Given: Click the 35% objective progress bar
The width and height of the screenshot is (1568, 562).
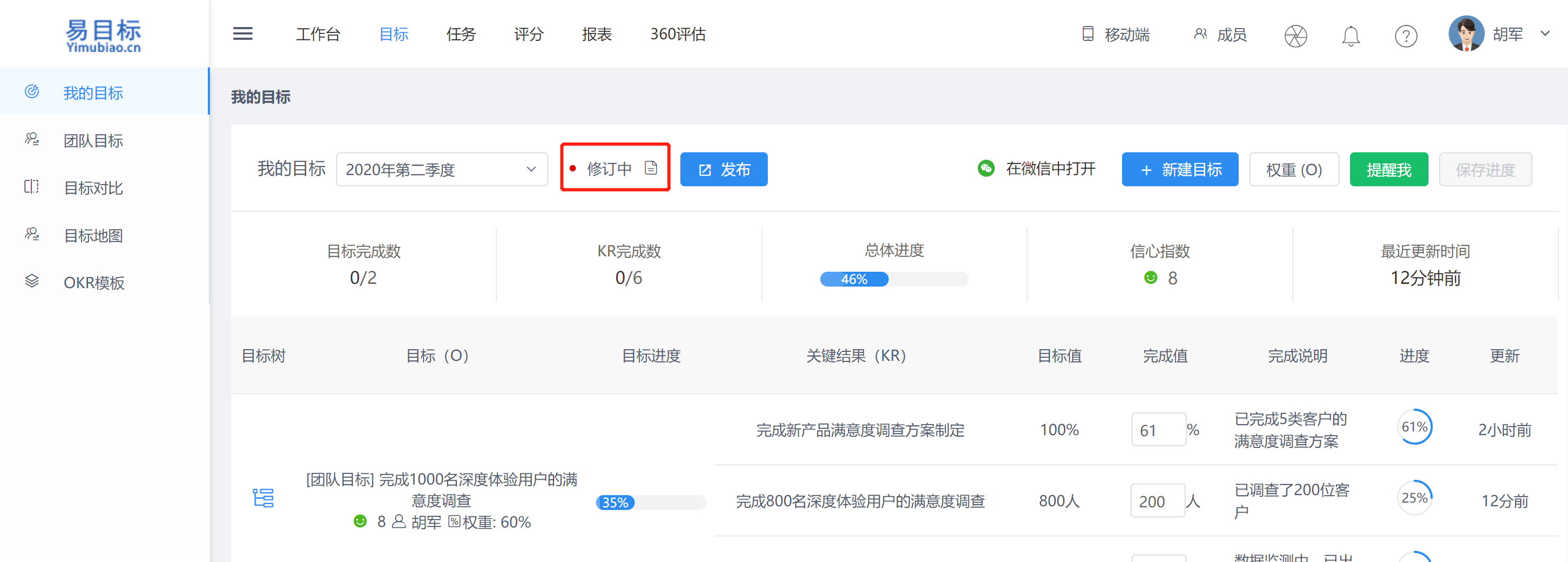Looking at the screenshot, I should click(650, 502).
